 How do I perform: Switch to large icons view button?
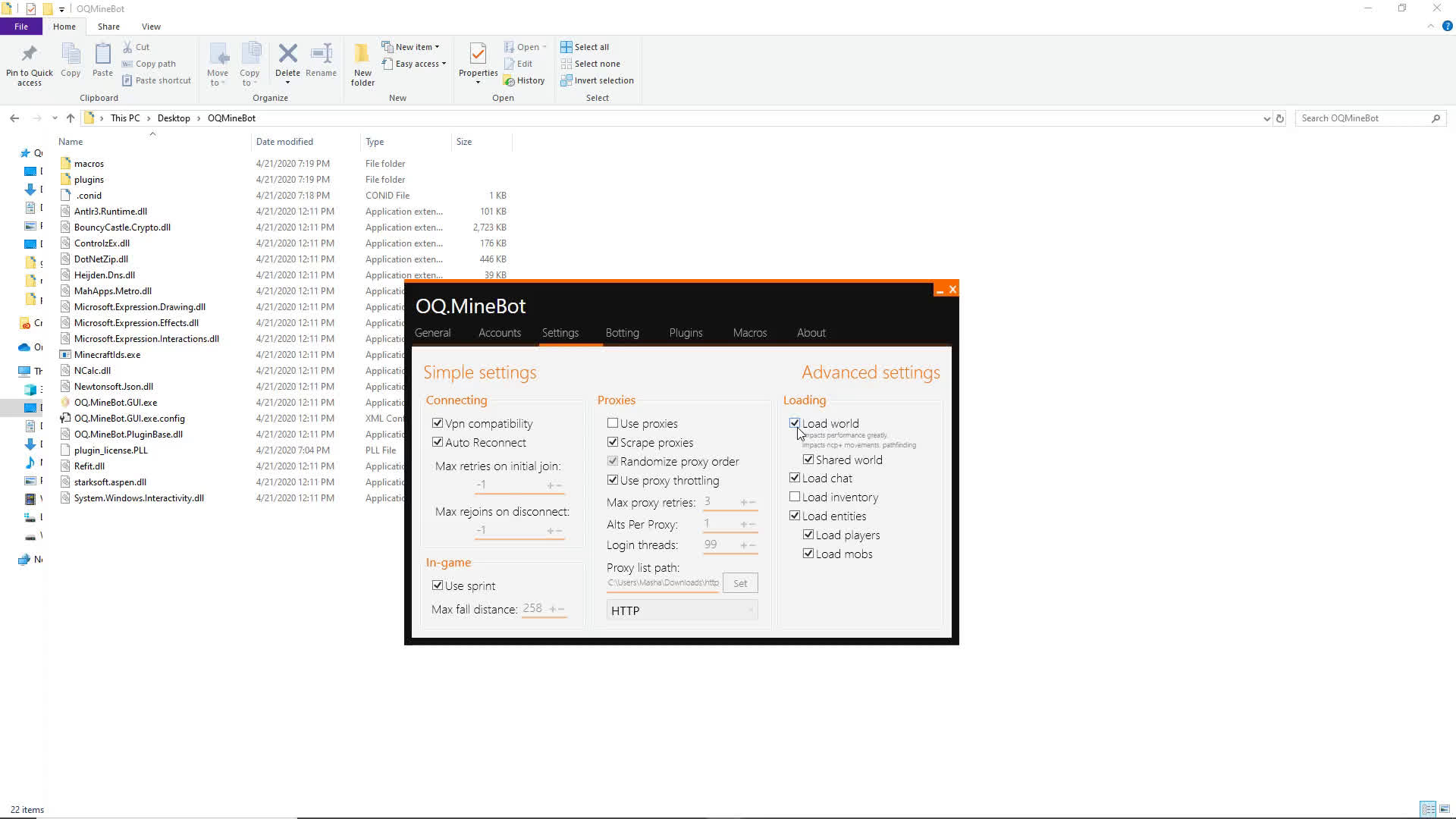tap(1444, 809)
